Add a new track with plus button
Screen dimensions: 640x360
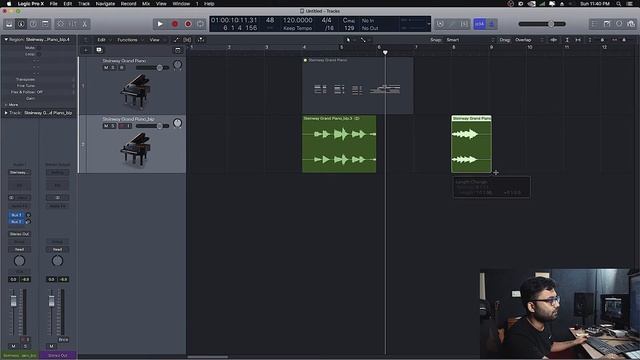coord(86,50)
